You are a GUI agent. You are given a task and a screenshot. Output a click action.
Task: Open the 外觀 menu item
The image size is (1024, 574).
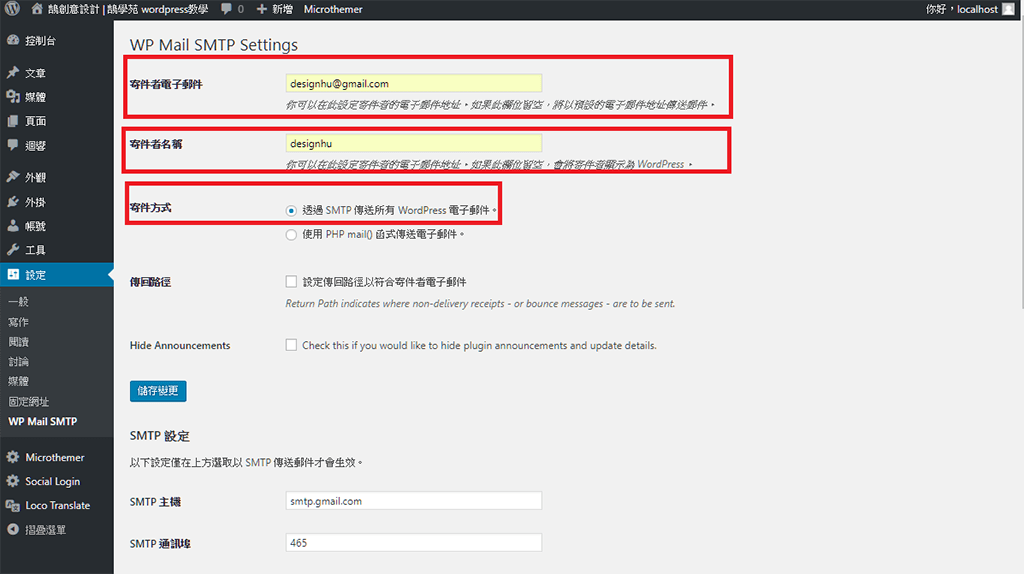[57, 178]
